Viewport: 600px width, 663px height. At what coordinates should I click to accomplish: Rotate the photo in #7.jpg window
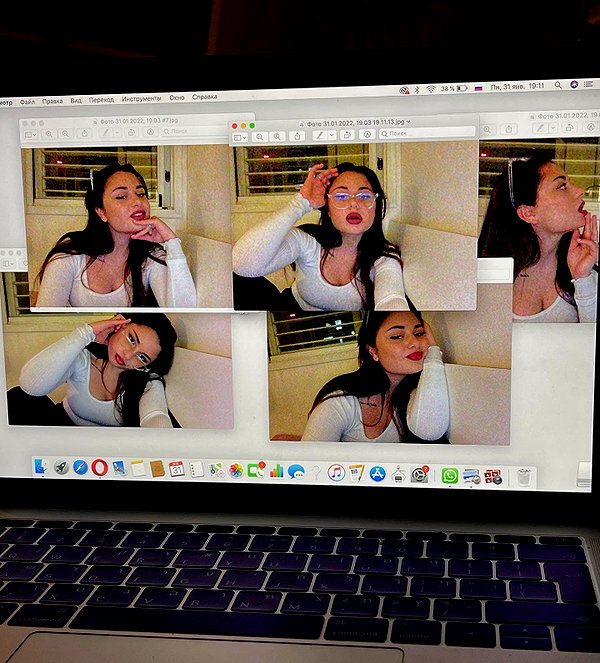[x=131, y=132]
